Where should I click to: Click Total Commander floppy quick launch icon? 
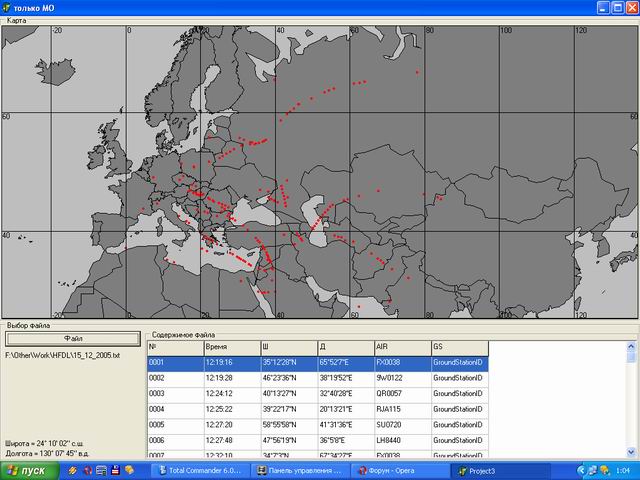coord(116,470)
